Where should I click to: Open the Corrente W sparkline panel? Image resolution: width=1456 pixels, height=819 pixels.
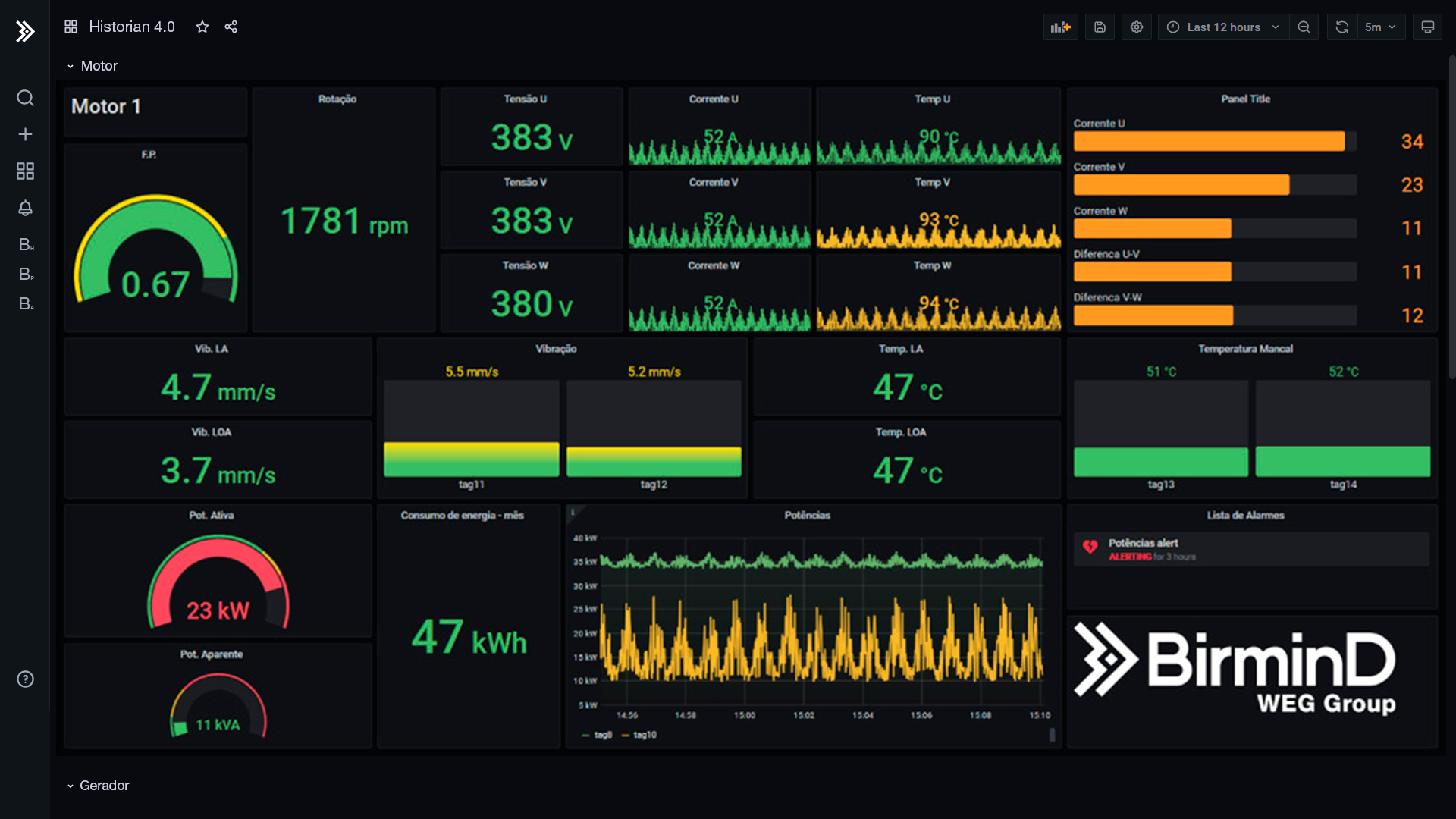719,293
